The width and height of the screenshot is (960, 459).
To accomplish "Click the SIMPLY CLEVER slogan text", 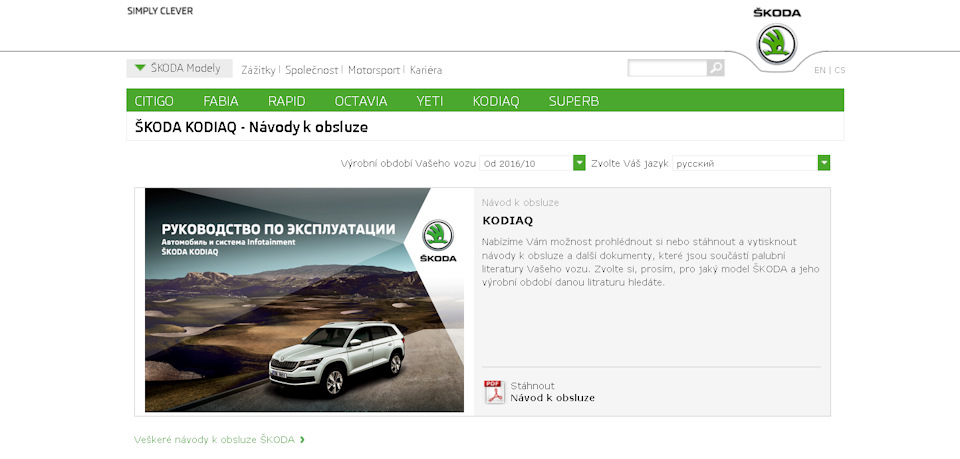I will point(160,11).
